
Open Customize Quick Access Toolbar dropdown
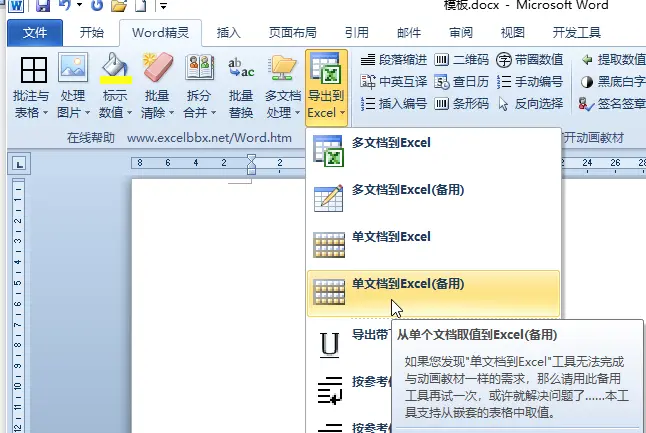(163, 6)
